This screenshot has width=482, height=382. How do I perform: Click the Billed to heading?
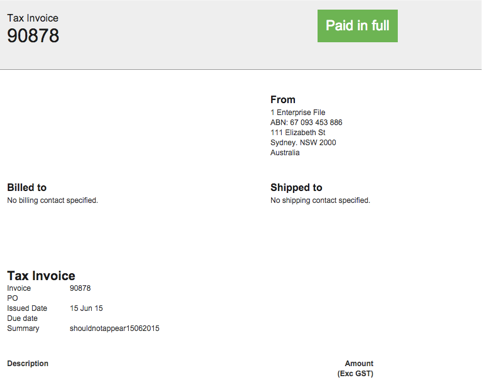(27, 187)
